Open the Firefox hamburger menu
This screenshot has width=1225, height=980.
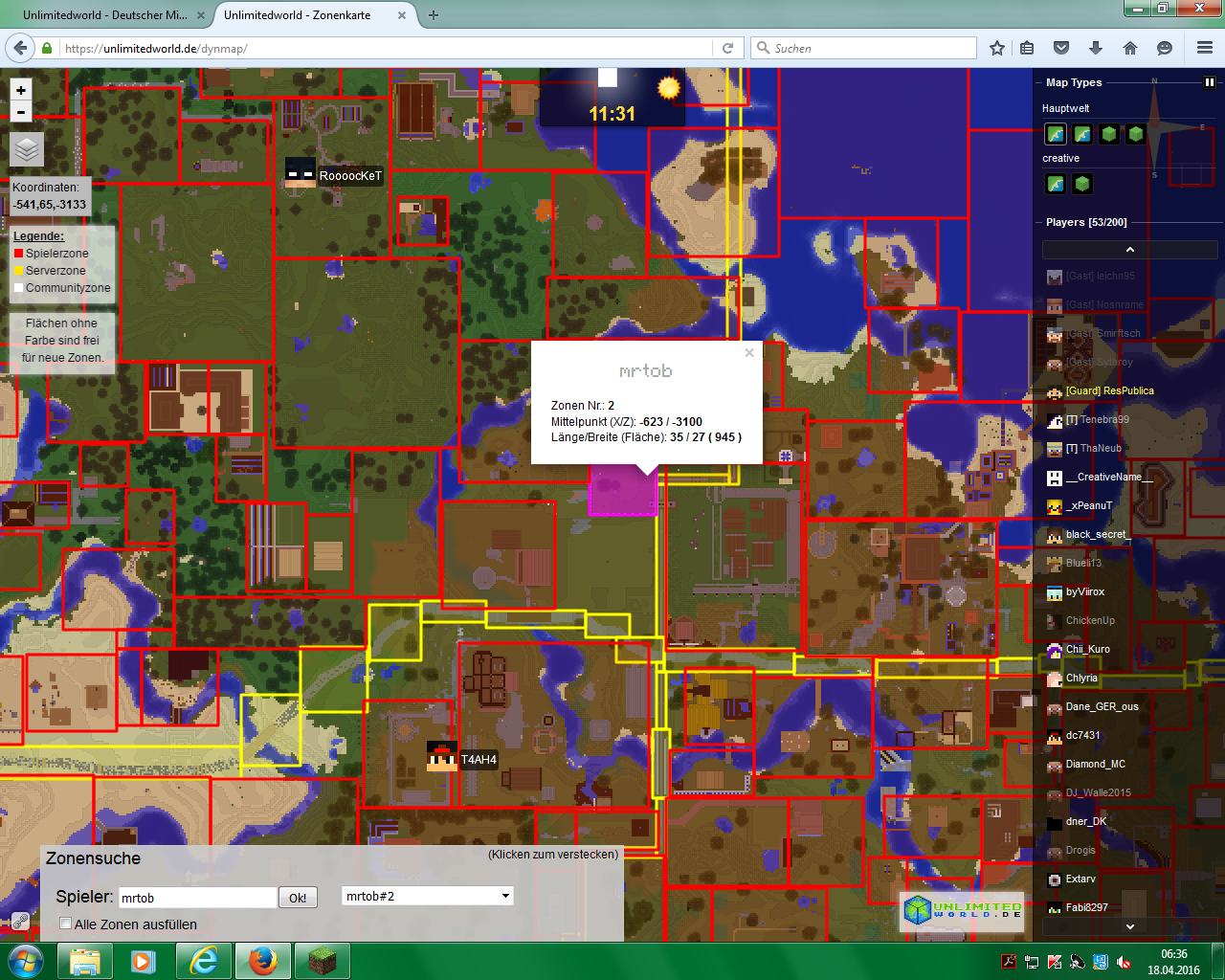coord(1205,48)
